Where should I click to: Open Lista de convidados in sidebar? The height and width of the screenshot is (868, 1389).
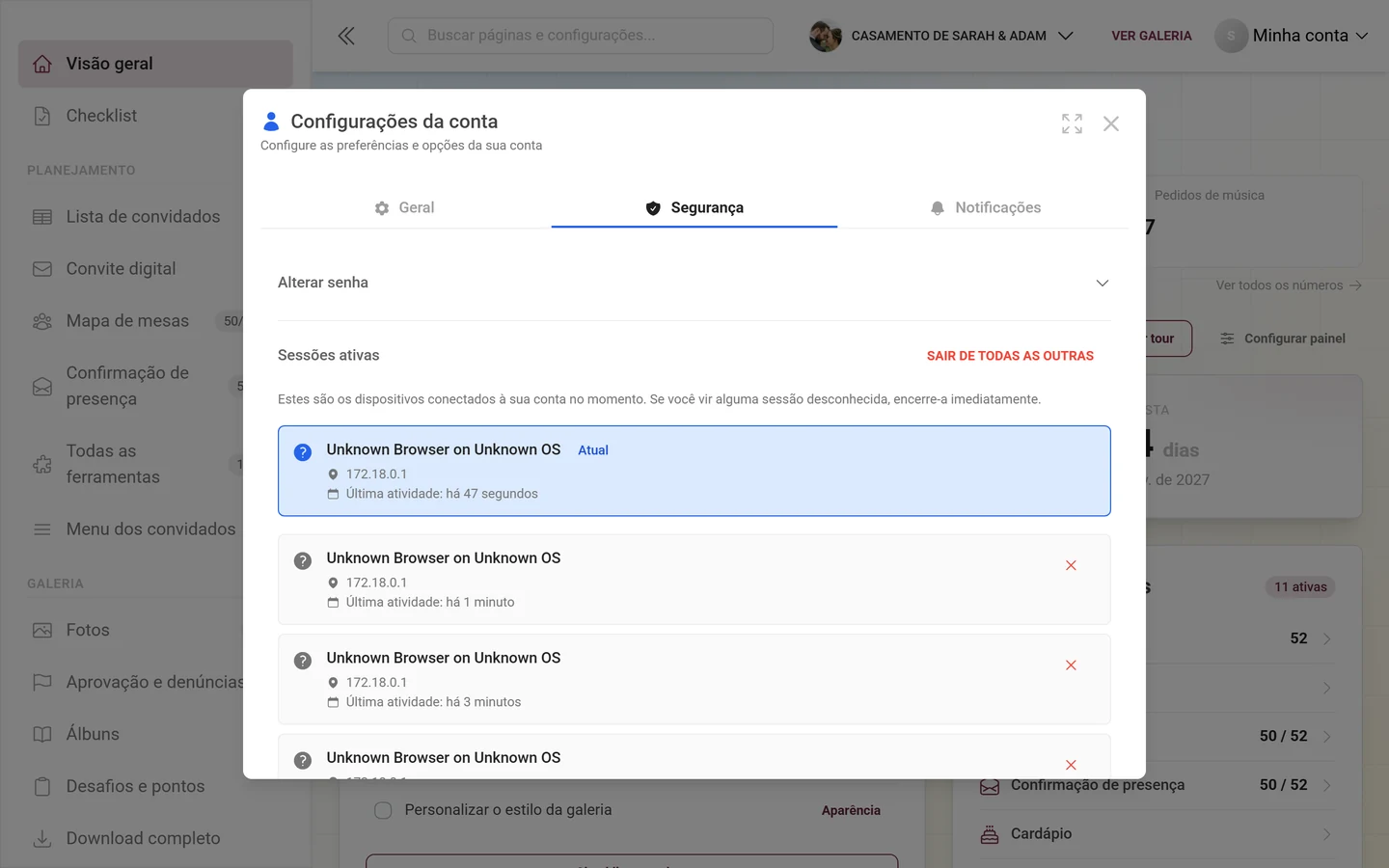pos(143,217)
